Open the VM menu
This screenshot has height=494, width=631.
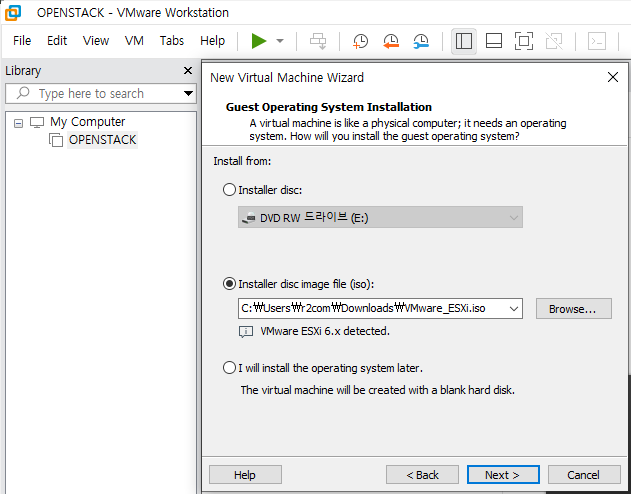click(x=134, y=41)
